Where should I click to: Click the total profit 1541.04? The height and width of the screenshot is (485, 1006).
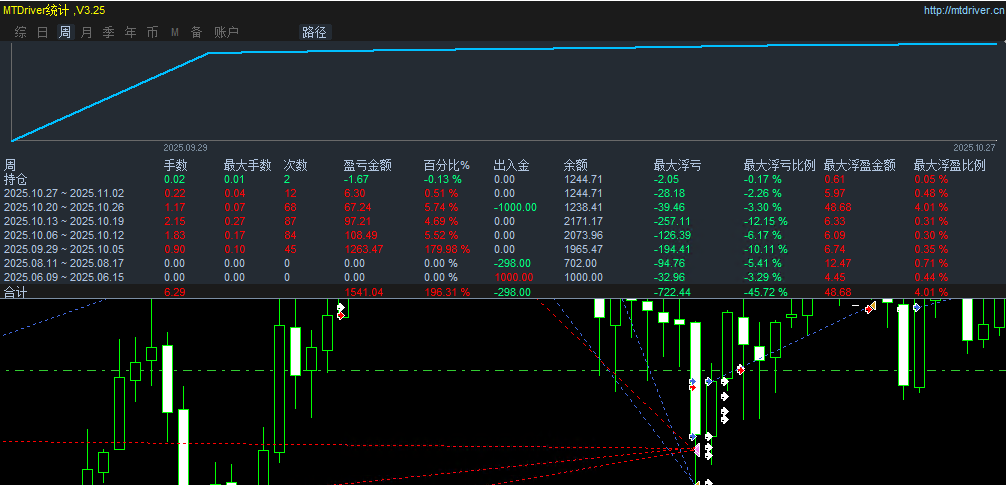point(364,292)
